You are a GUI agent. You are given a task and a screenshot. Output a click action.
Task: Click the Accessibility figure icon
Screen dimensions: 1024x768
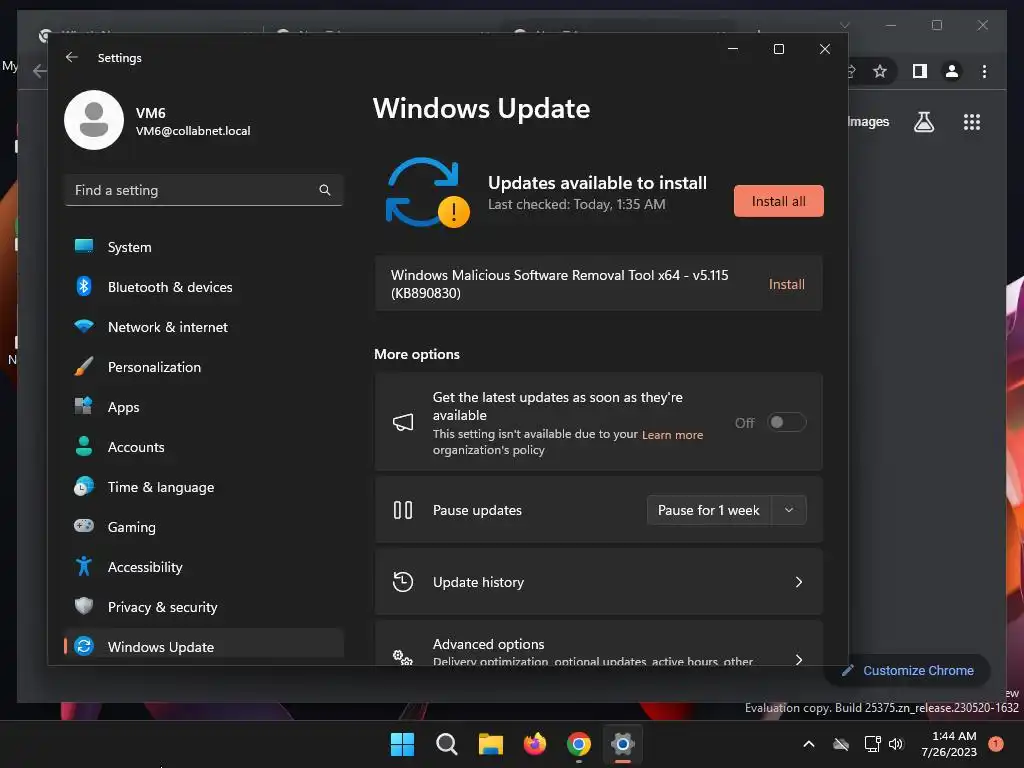(x=84, y=566)
